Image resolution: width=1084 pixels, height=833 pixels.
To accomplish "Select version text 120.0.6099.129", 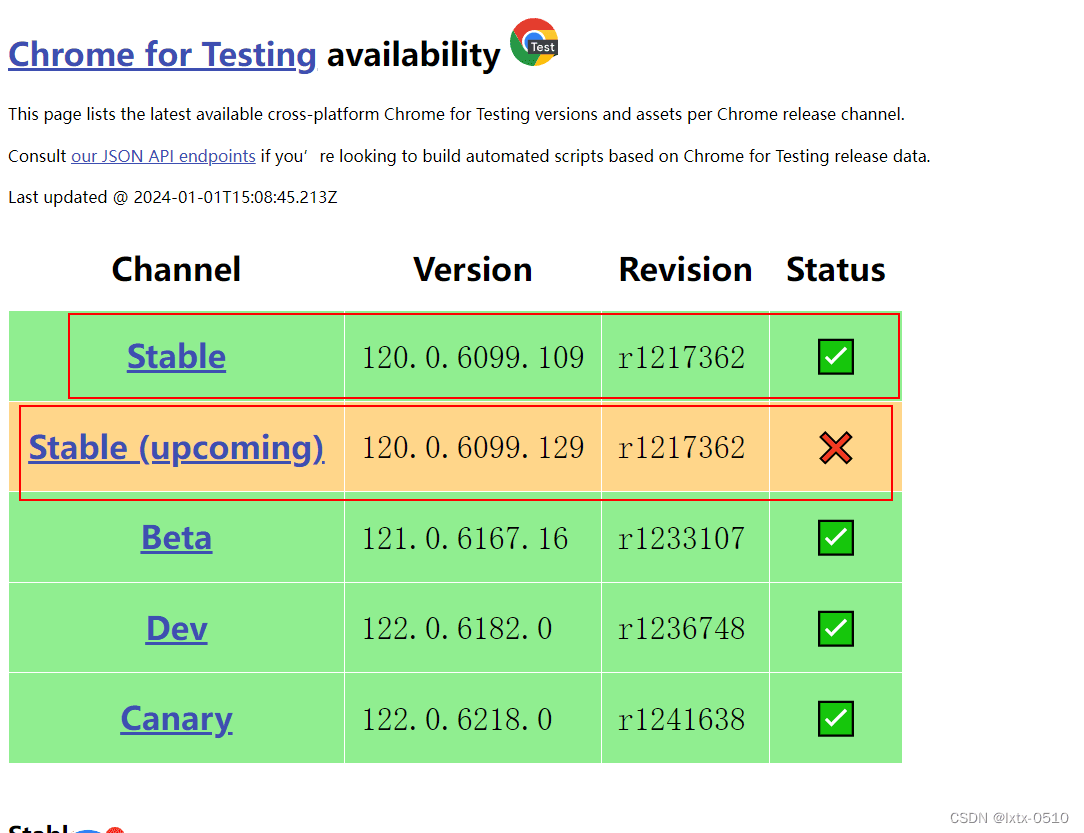I will point(473,448).
